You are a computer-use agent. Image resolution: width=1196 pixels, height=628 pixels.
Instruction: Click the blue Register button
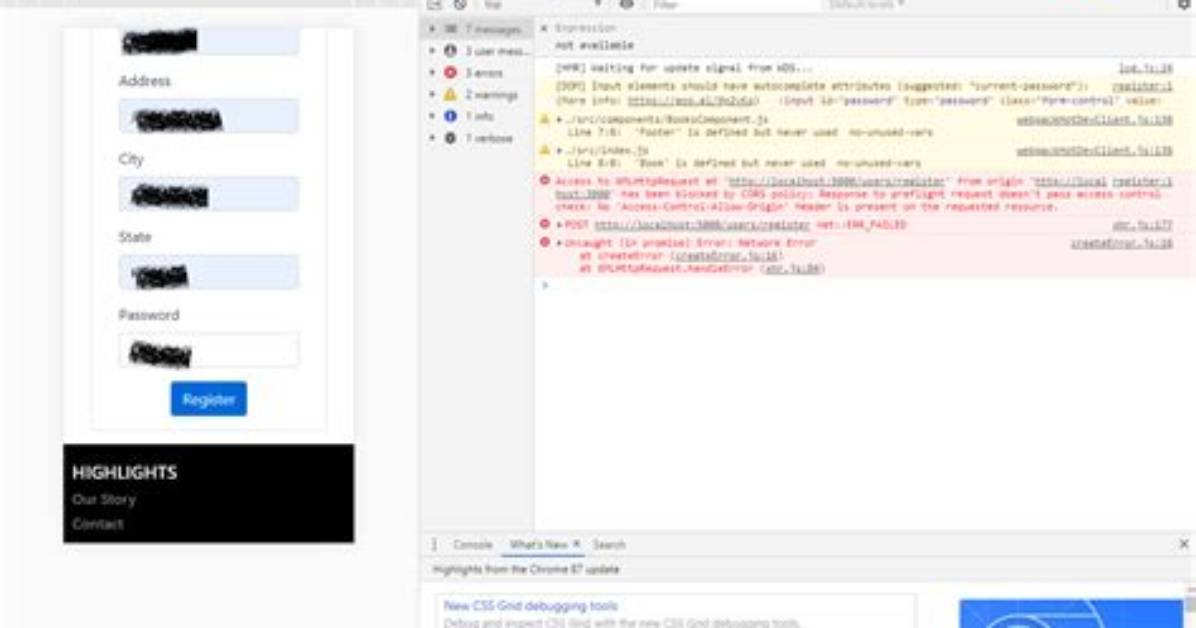click(x=208, y=399)
